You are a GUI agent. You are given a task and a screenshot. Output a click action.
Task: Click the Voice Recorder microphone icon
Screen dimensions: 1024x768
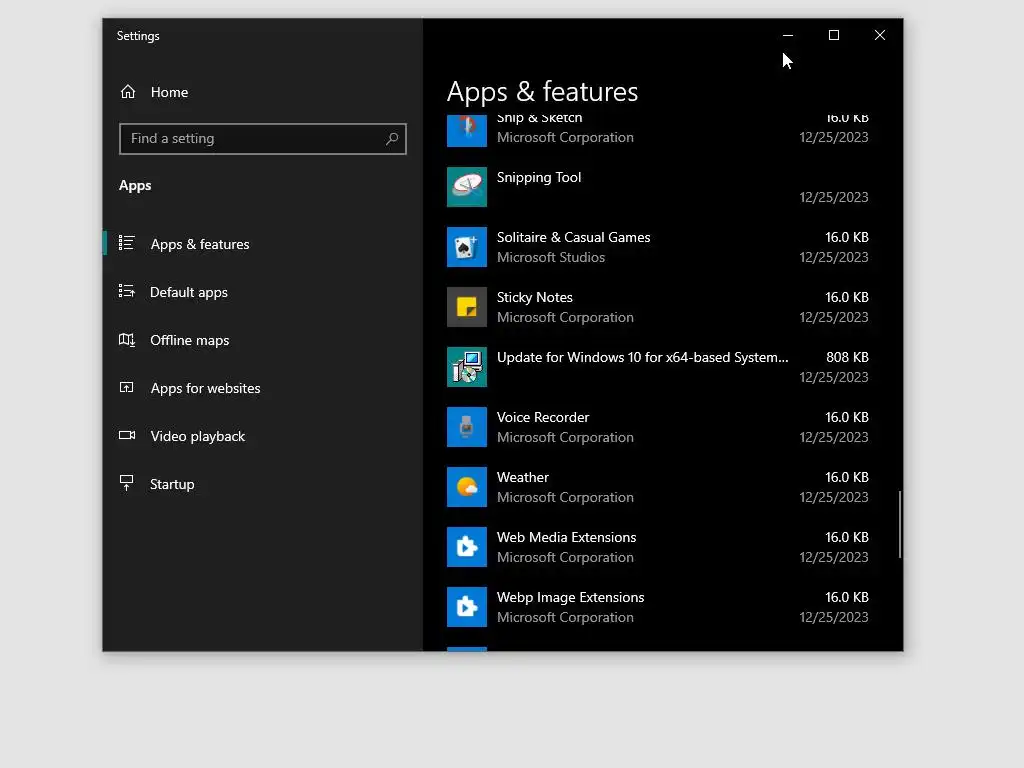pos(467,427)
